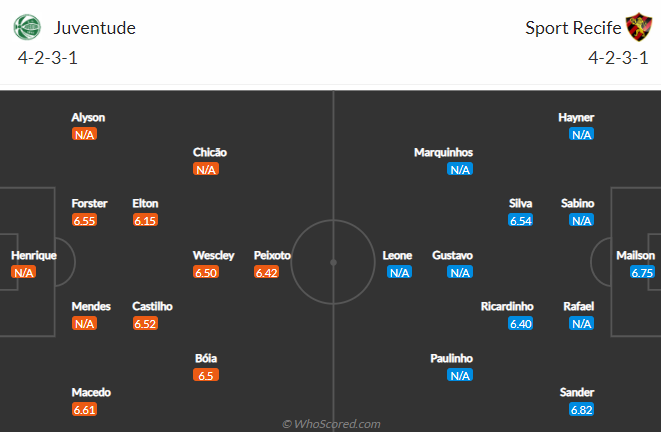
Task: Click Elton's 6.15 rating badge
Action: click(x=145, y=220)
